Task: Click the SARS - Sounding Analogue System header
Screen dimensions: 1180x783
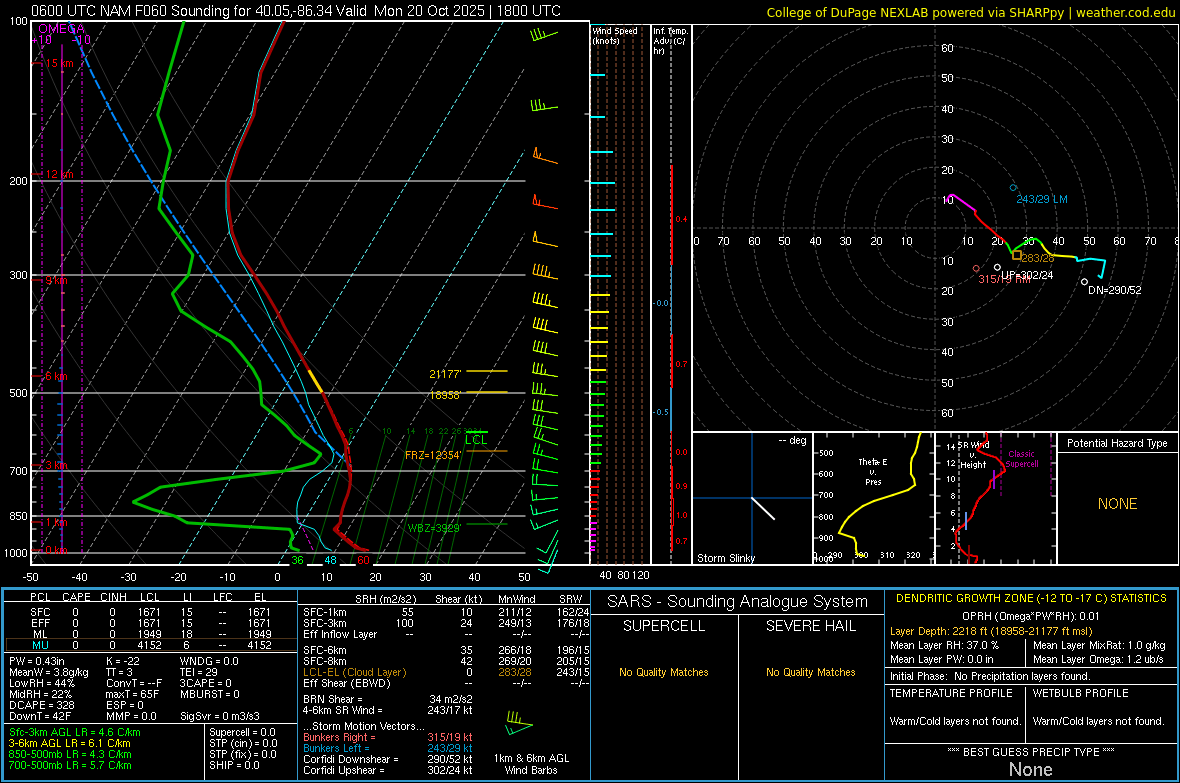Action: pos(737,602)
